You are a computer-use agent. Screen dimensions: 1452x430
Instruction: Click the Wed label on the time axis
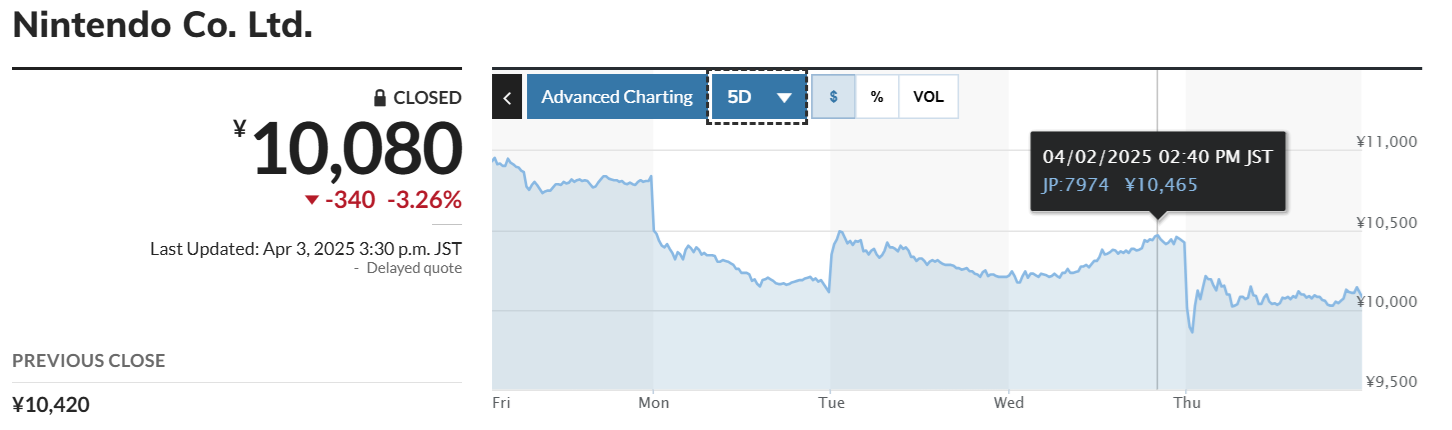click(x=1009, y=403)
